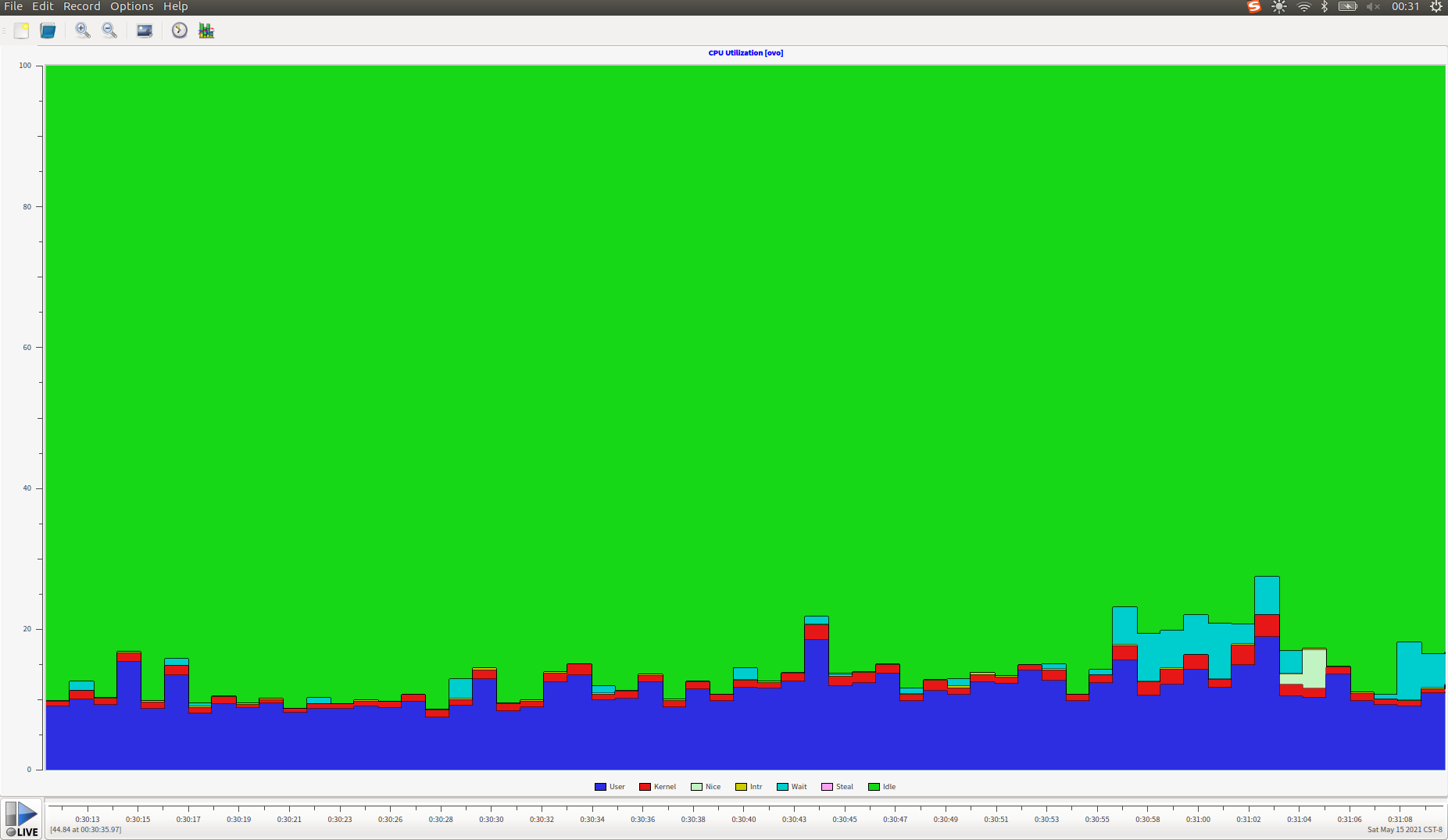Click the New Chart toolbar icon
The image size is (1448, 840).
[22, 30]
